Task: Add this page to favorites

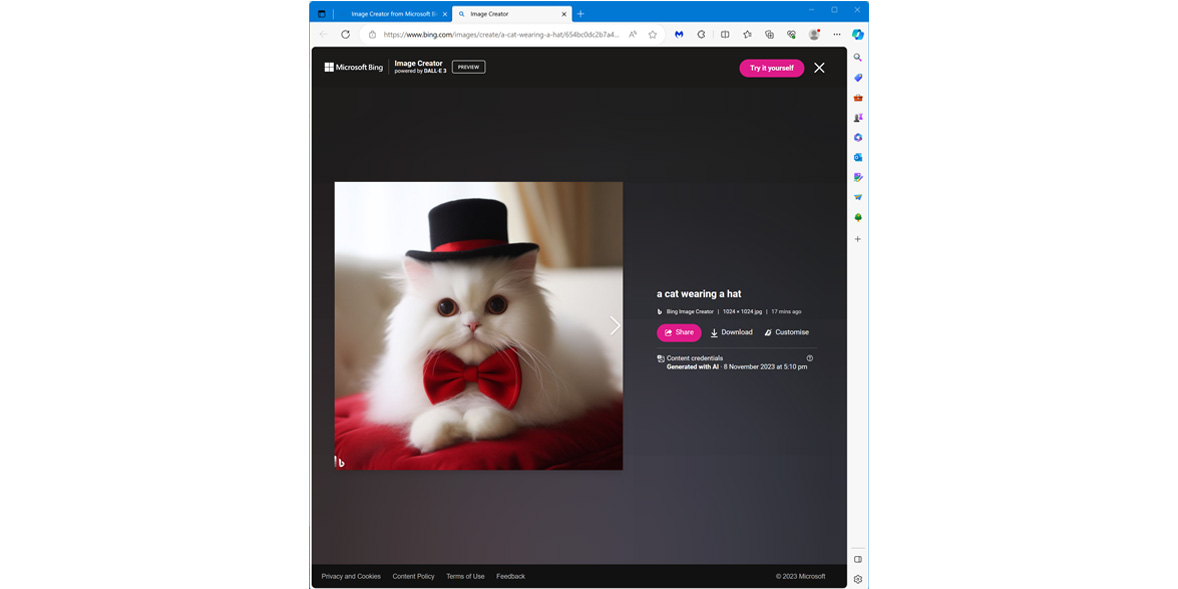Action: coord(652,34)
